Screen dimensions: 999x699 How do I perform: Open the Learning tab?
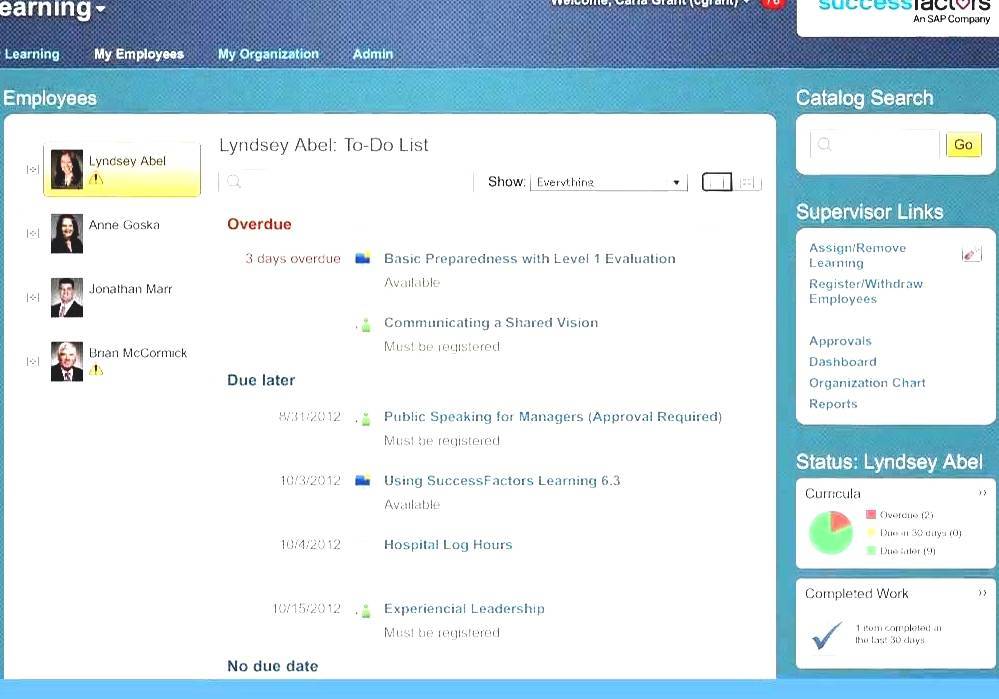tap(32, 54)
